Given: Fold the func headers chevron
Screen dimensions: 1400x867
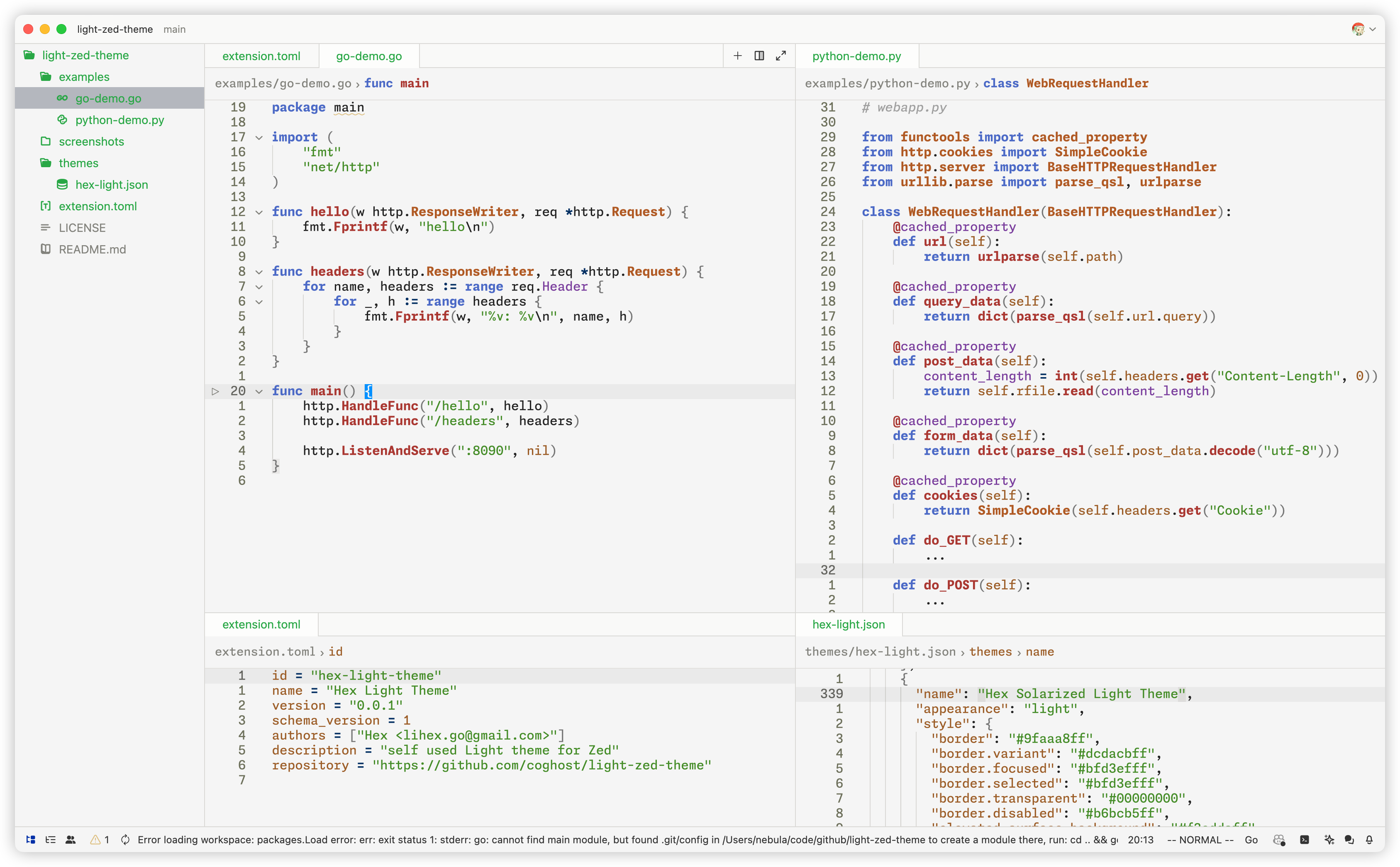Looking at the screenshot, I should (x=259, y=272).
